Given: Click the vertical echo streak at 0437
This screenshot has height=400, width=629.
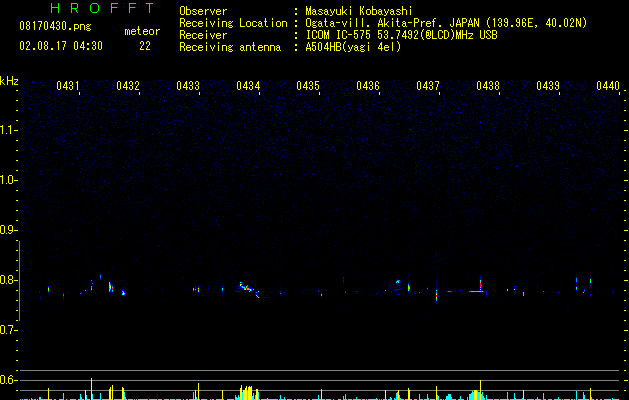Looking at the screenshot, I should (437, 294).
